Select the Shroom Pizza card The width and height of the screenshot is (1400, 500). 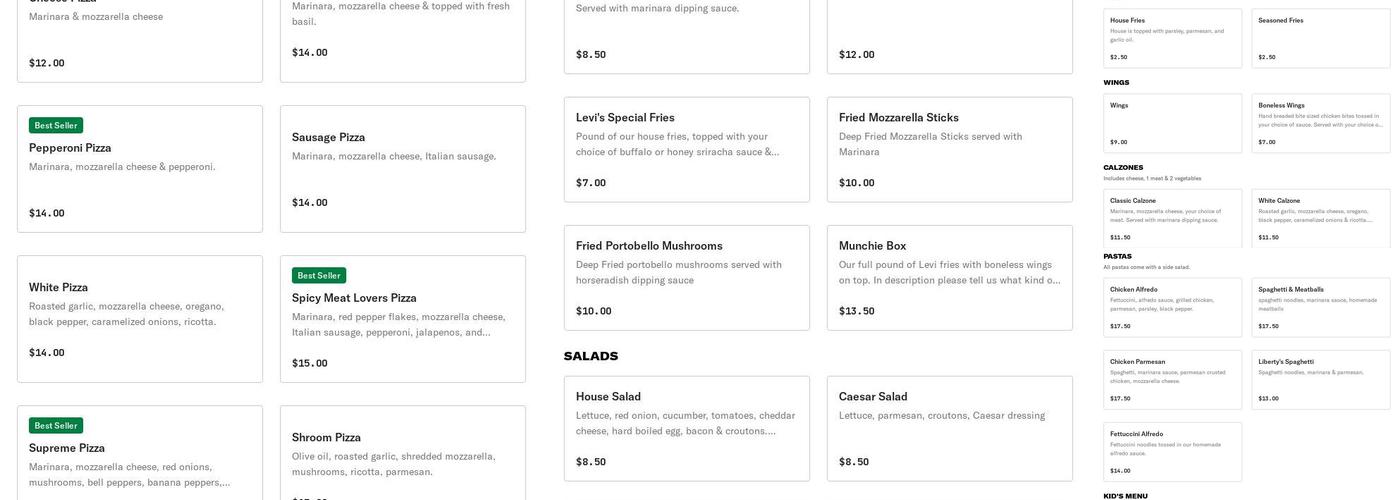[x=402, y=455]
